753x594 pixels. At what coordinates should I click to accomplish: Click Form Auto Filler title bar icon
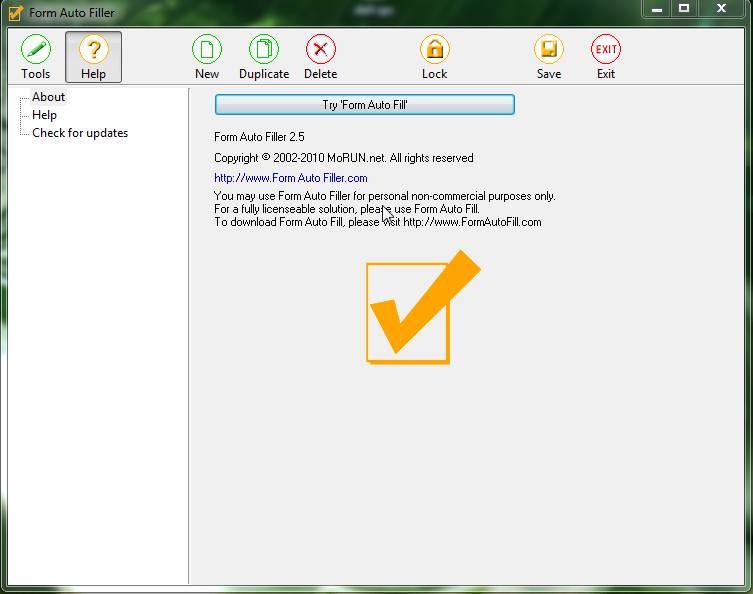pos(15,12)
